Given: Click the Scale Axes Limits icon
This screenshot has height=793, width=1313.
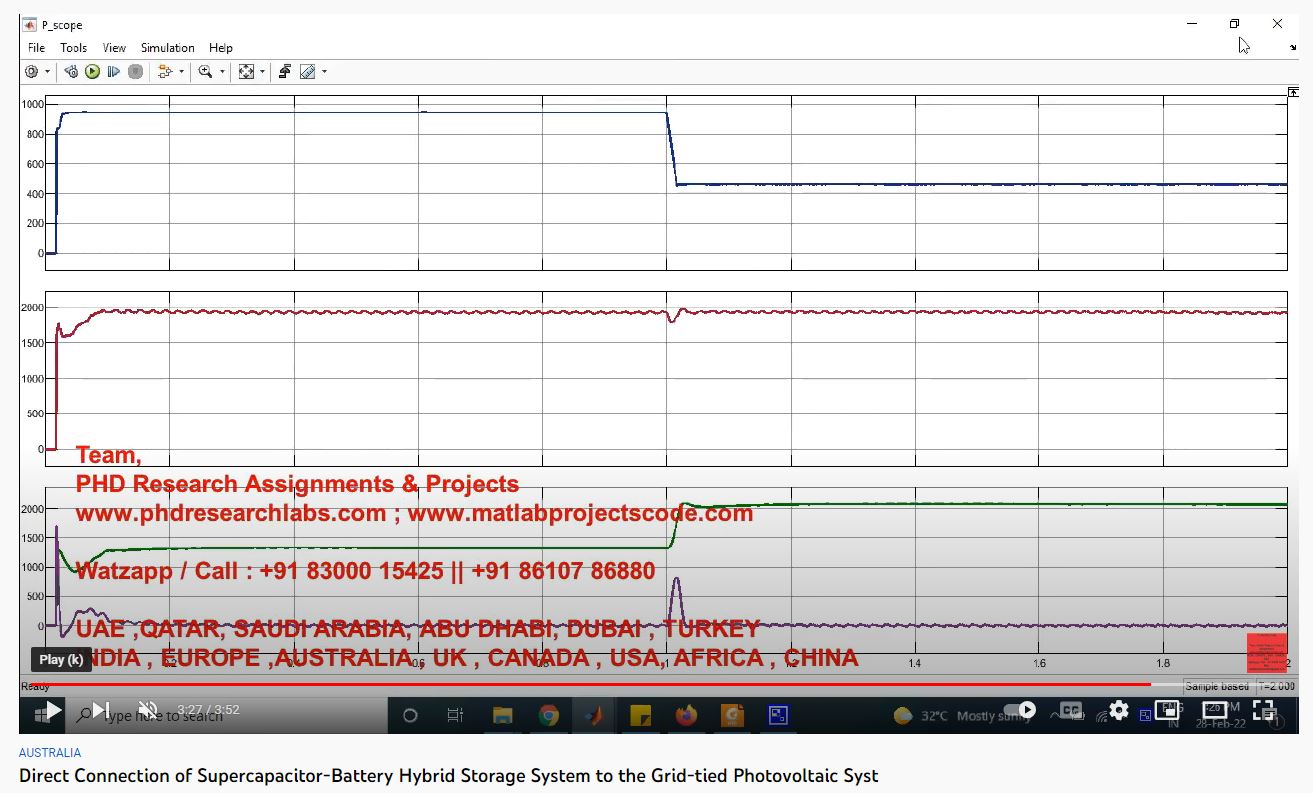Looking at the screenshot, I should (x=246, y=72).
